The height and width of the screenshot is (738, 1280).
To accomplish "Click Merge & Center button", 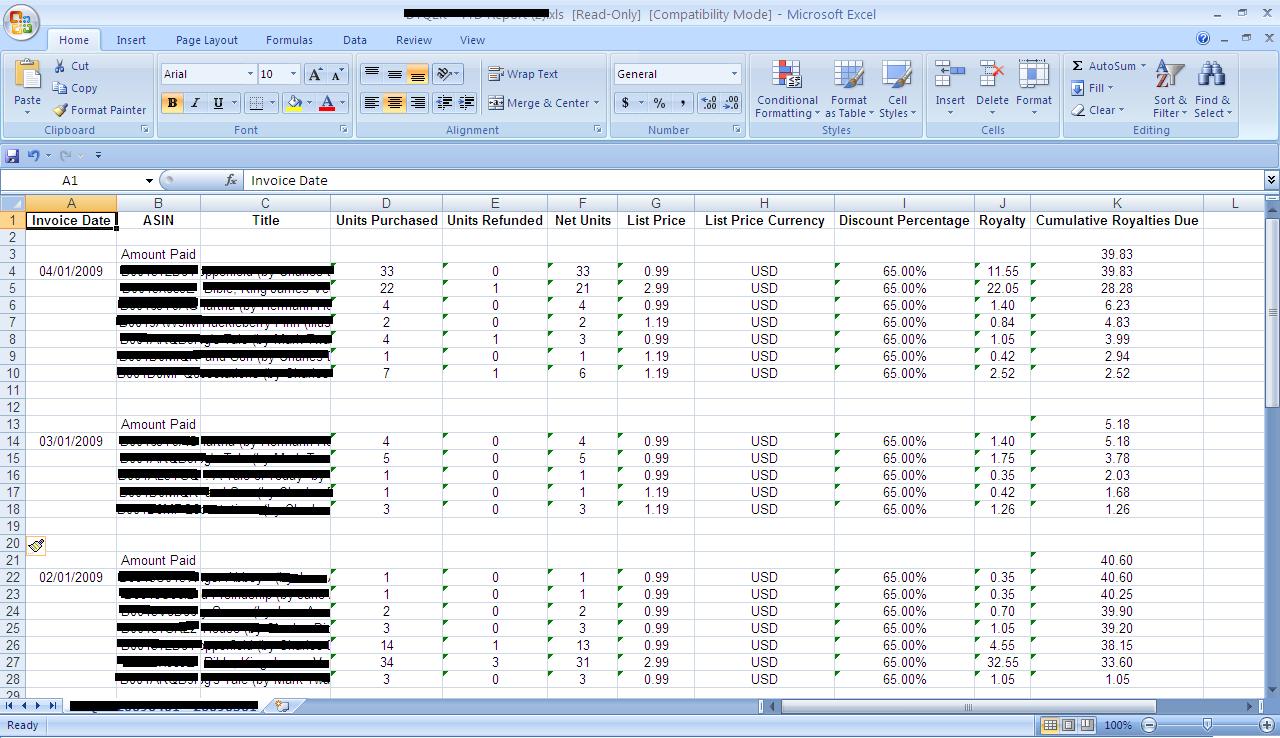I will coord(543,103).
